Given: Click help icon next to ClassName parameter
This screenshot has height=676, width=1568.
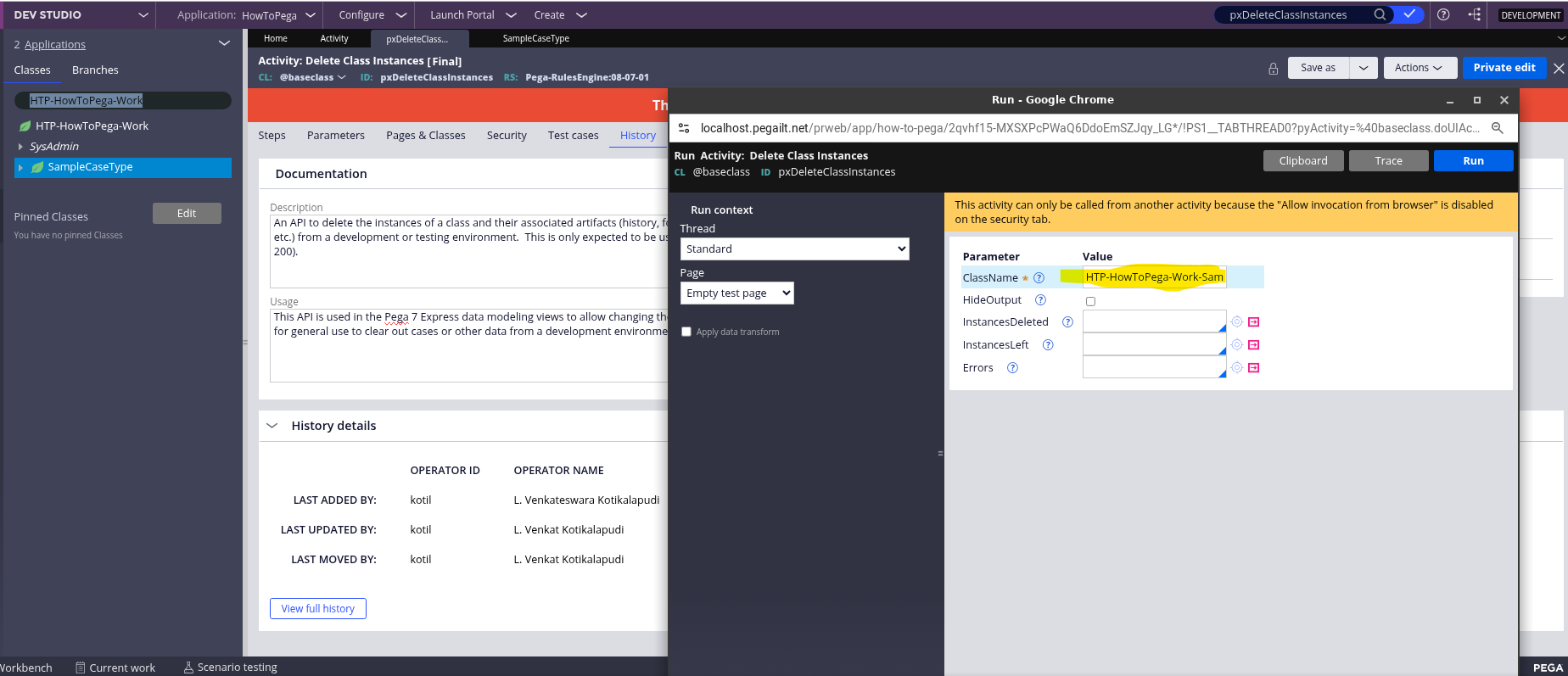Looking at the screenshot, I should [1039, 278].
